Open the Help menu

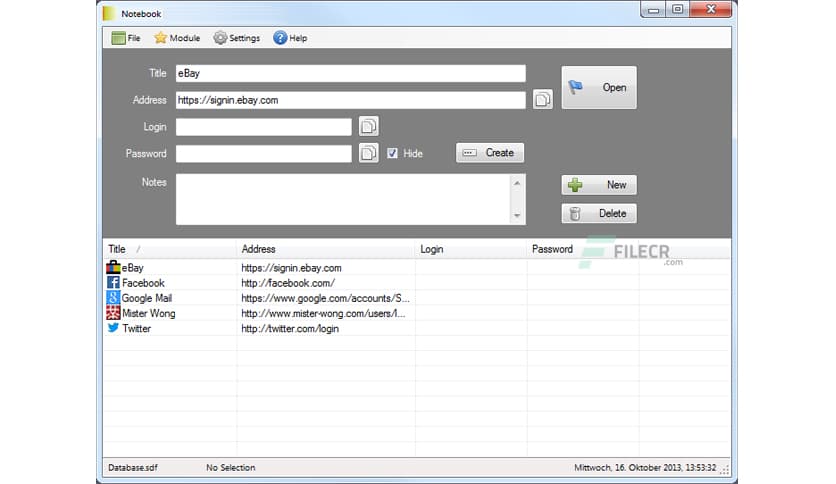pyautogui.click(x=290, y=38)
